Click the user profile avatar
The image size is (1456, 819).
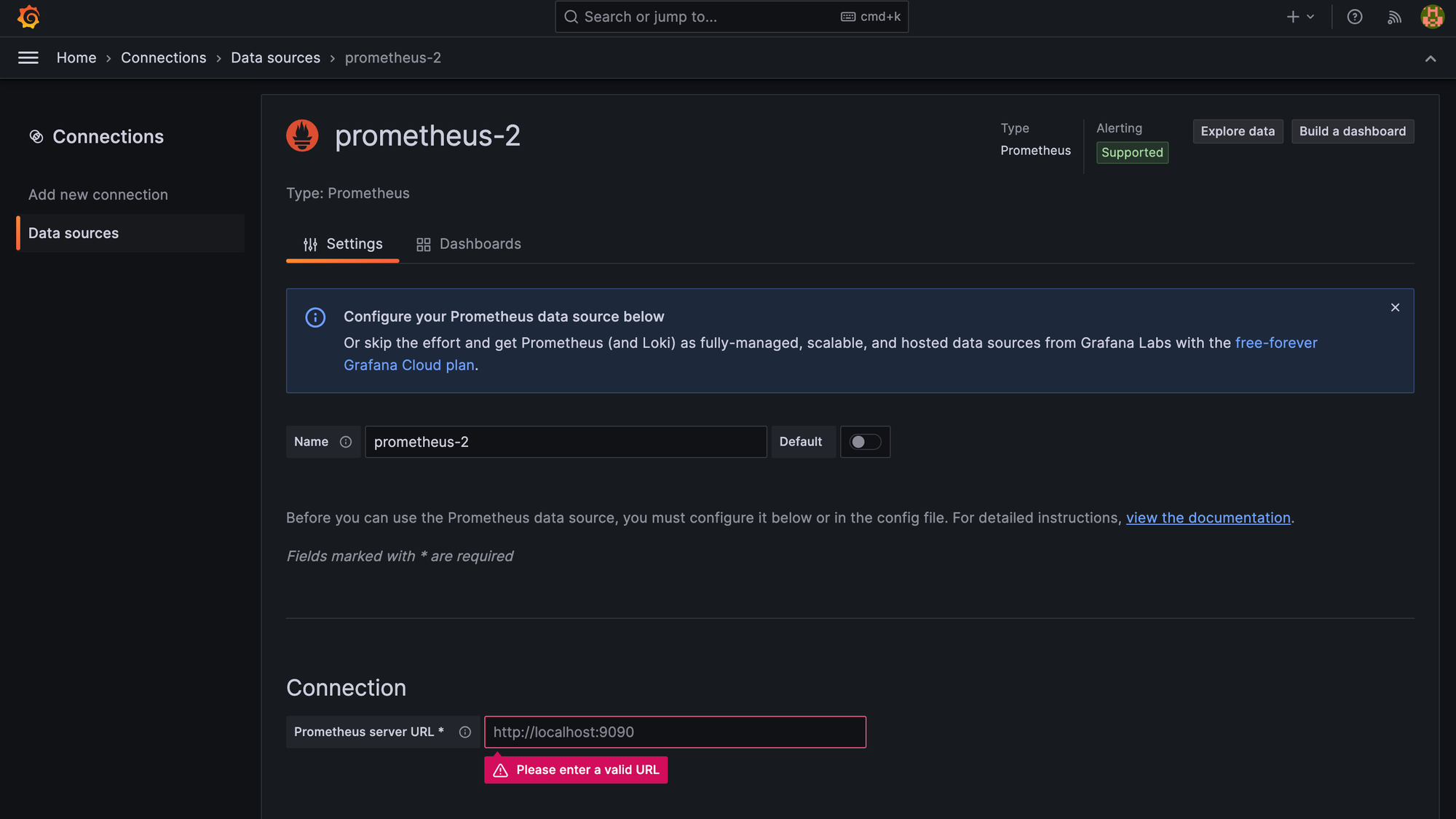1432,17
